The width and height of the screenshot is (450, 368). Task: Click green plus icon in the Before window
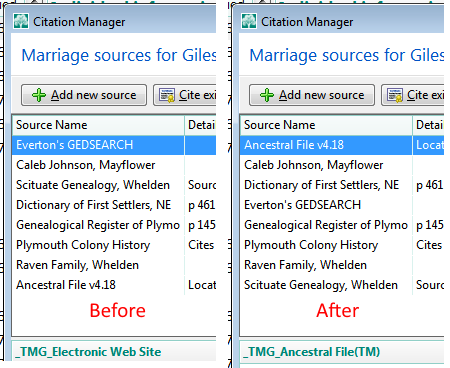(39, 95)
